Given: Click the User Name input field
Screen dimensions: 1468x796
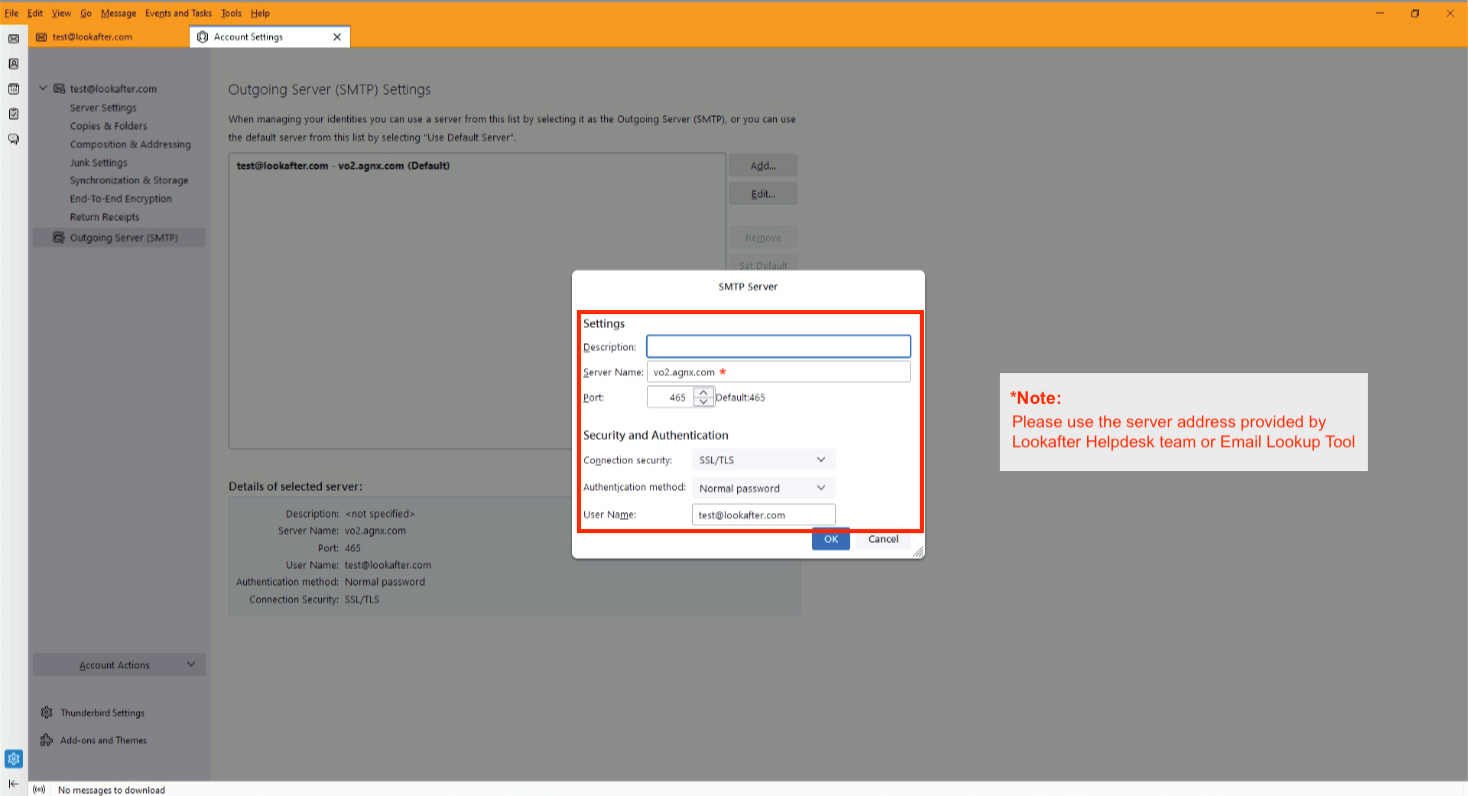Looking at the screenshot, I should [763, 515].
